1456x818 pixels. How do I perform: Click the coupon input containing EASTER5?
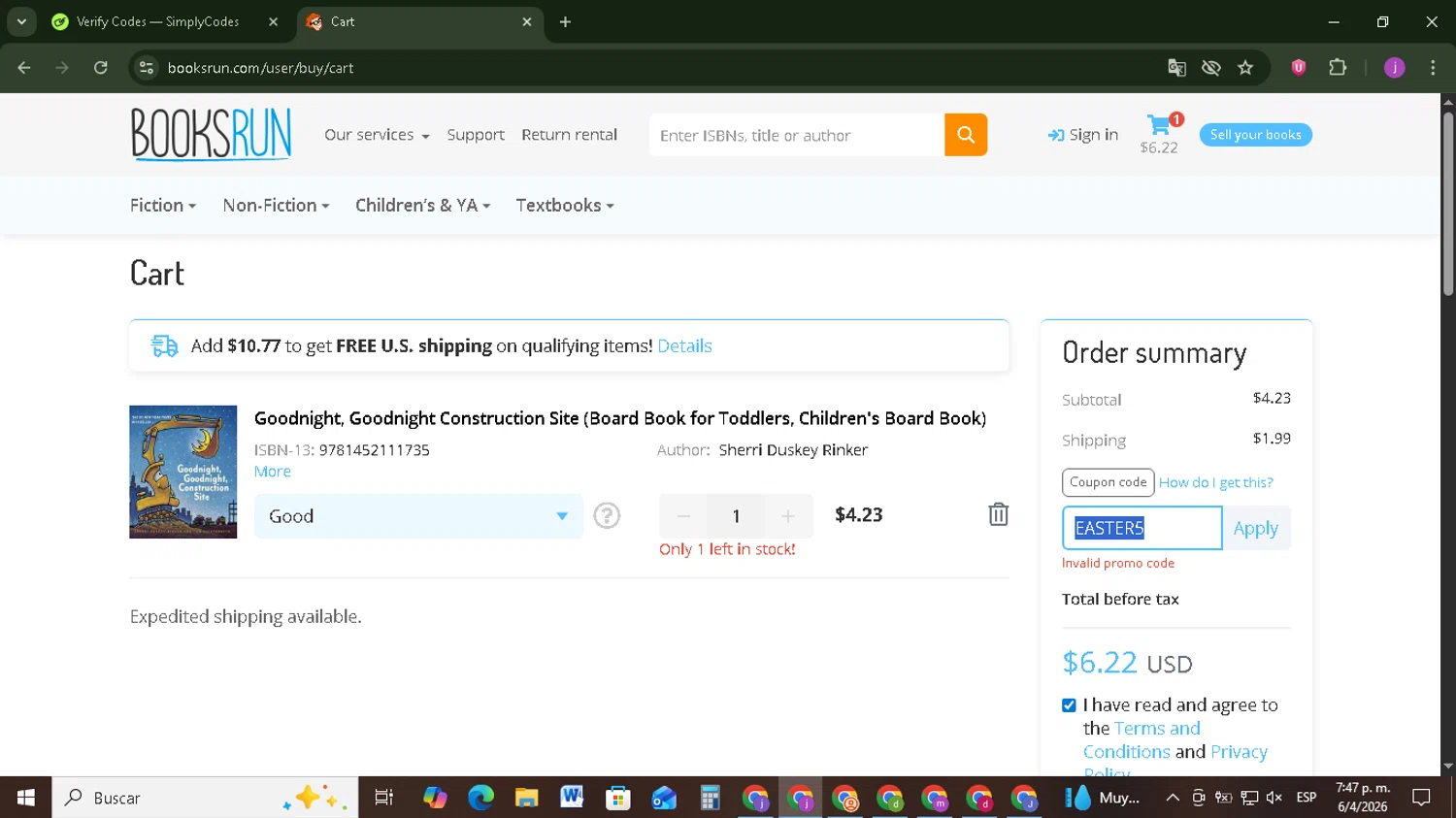1142,528
